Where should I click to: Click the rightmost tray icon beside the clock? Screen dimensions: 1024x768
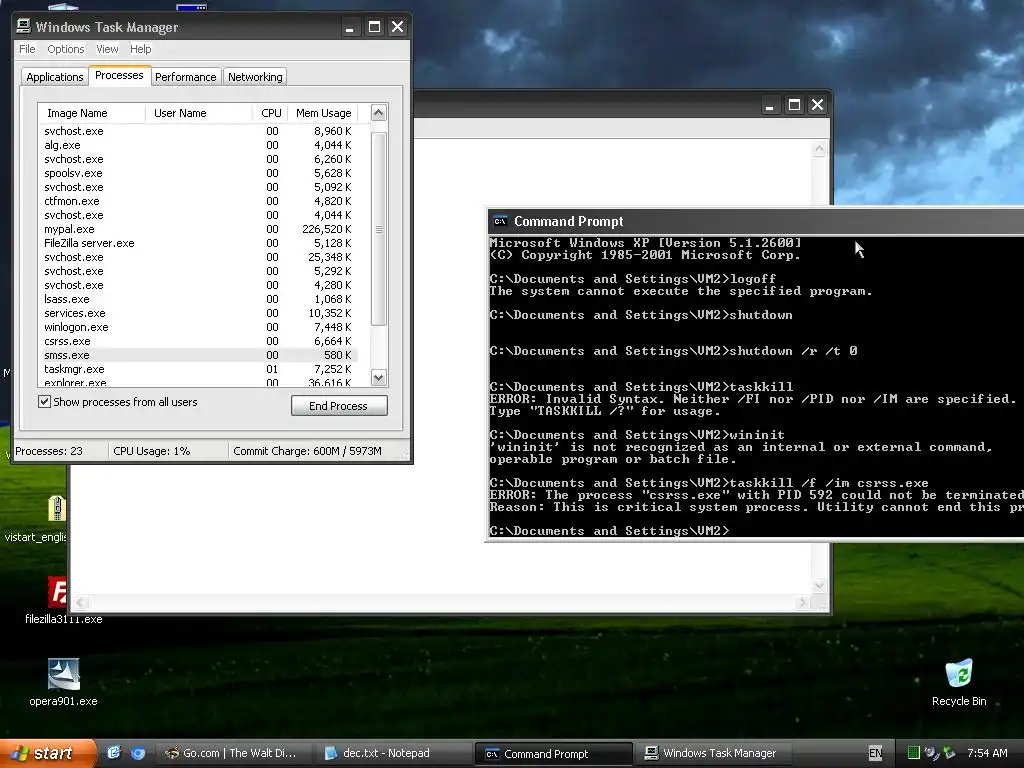[950, 753]
